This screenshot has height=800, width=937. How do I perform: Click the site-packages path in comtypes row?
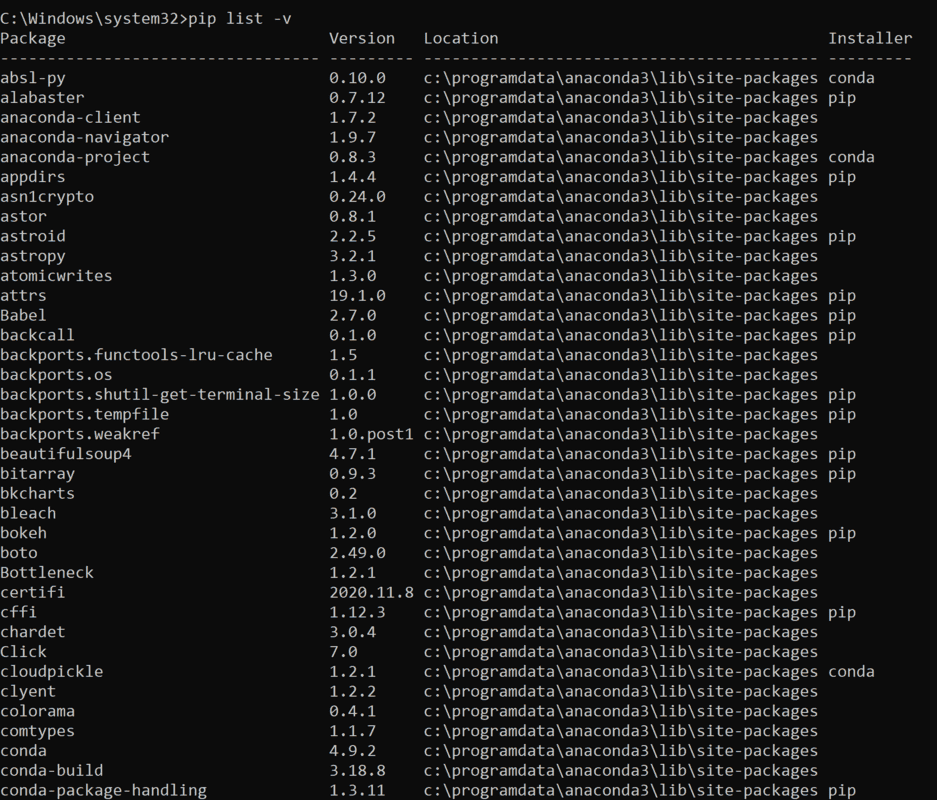point(621,731)
